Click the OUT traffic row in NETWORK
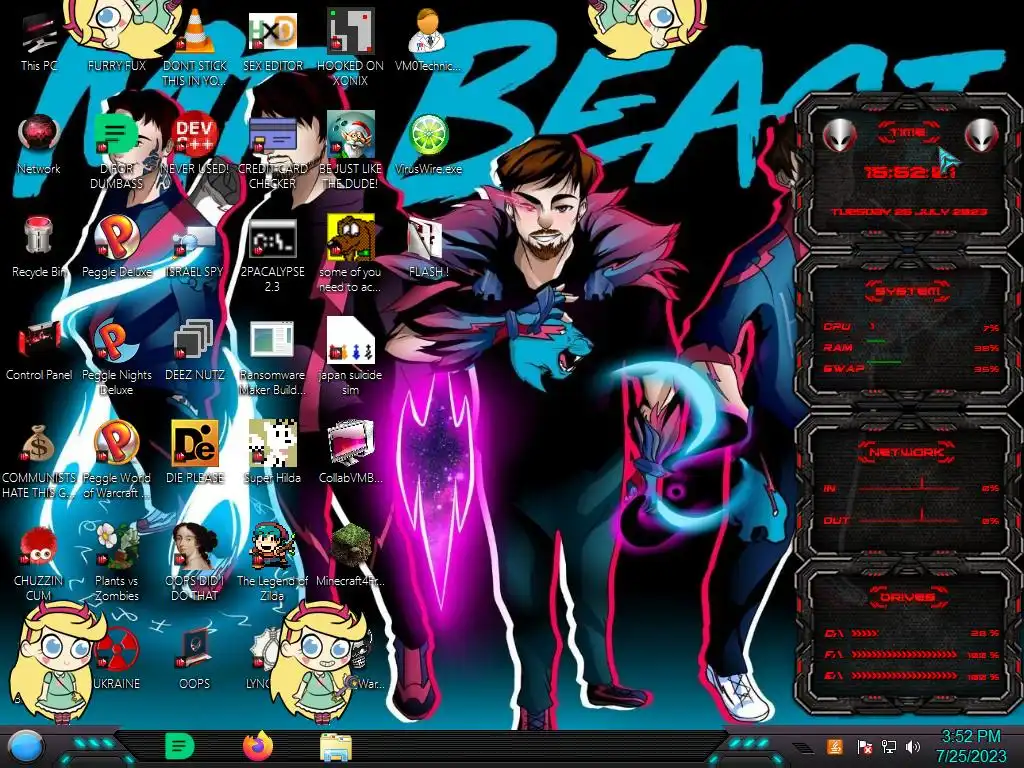Screen dimensions: 1024x768 point(911,520)
